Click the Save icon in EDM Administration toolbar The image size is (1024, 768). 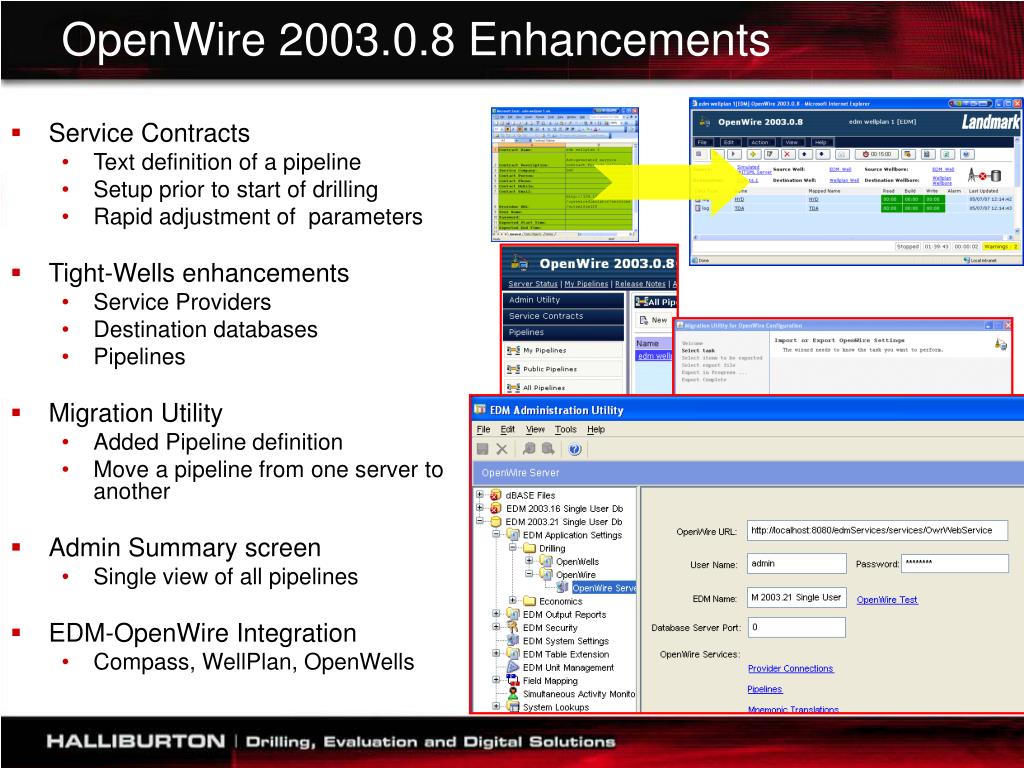[483, 449]
